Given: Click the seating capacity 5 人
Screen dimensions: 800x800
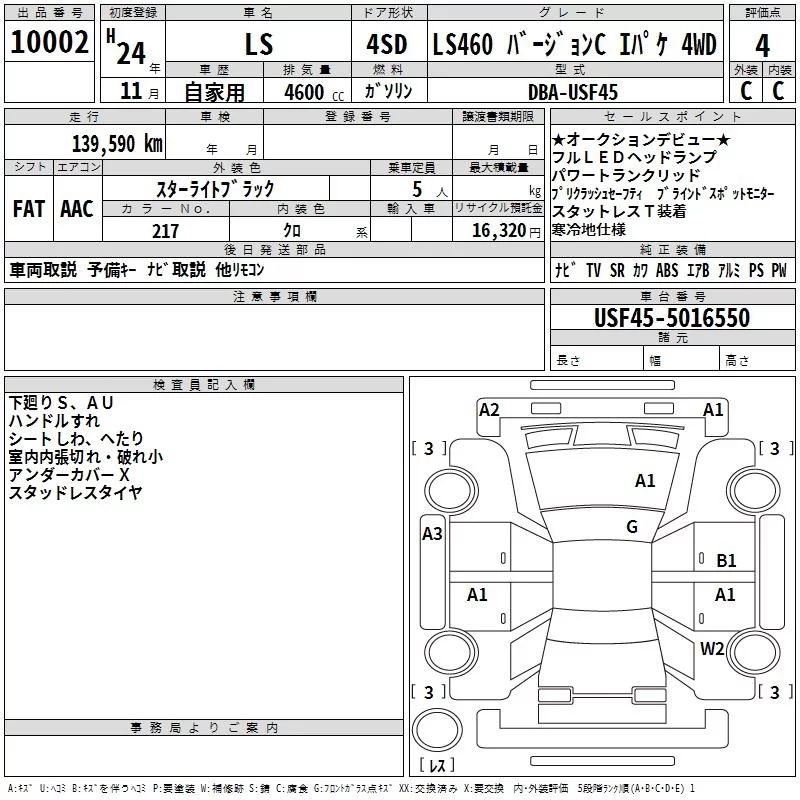Looking at the screenshot, I should (x=430, y=190).
